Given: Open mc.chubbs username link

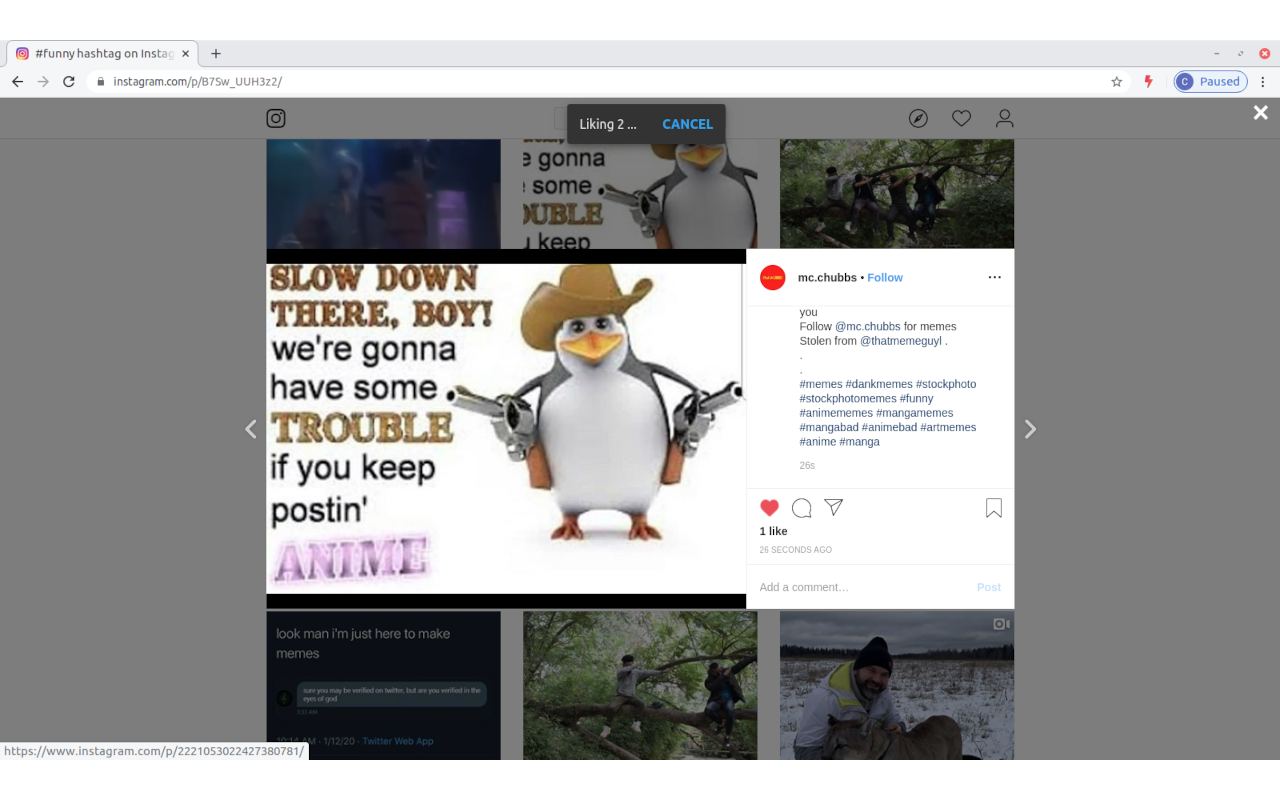Looking at the screenshot, I should point(827,277).
